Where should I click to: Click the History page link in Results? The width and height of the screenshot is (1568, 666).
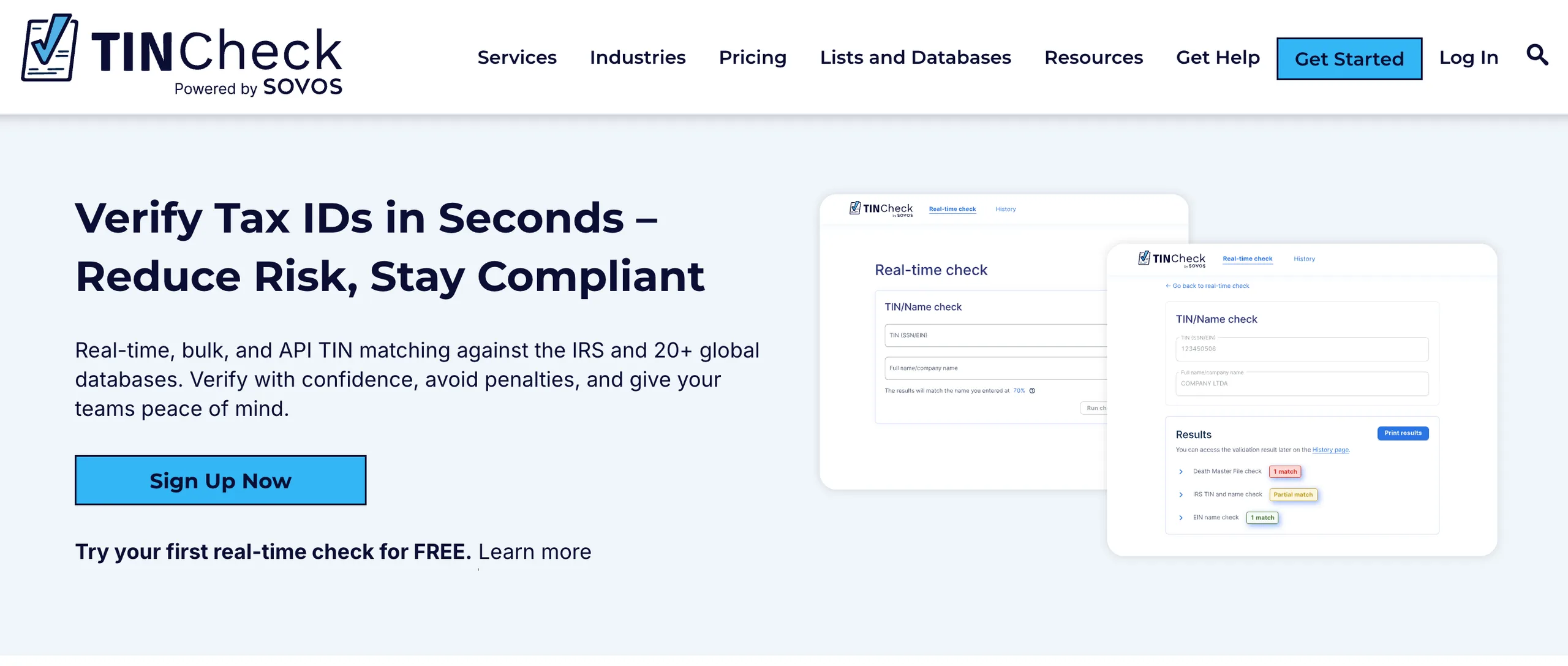click(1330, 450)
